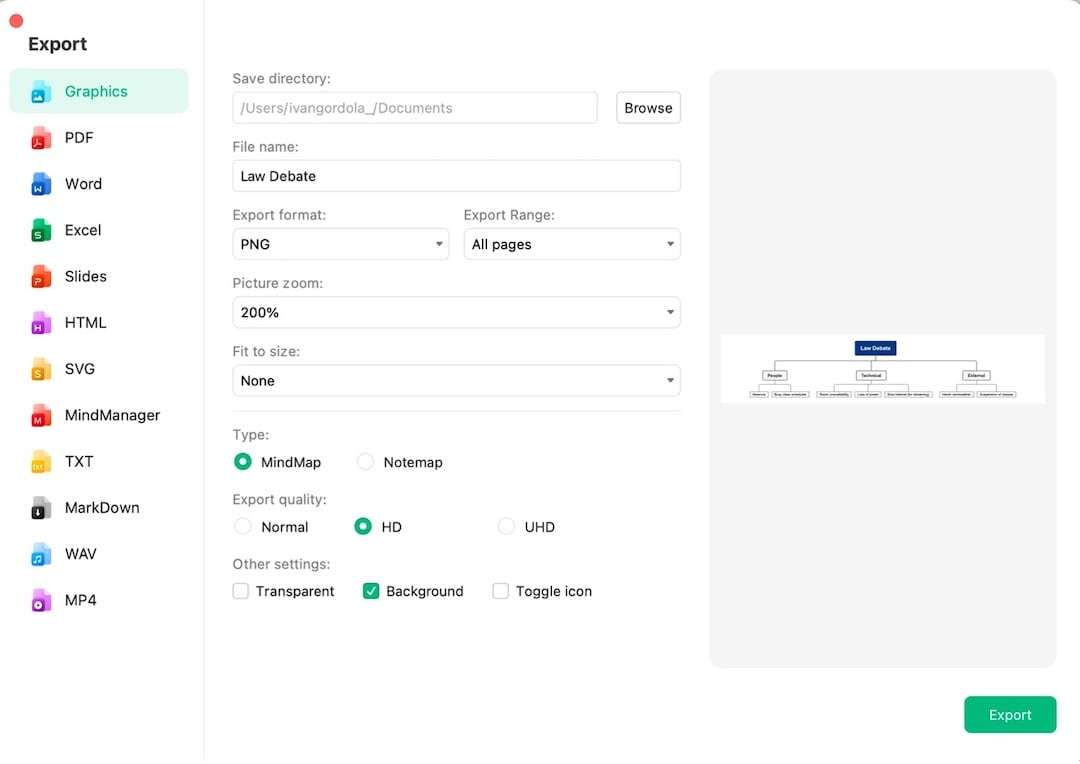This screenshot has height=764, width=1080.
Task: Click the MindManager format icon
Action: (x=41, y=415)
